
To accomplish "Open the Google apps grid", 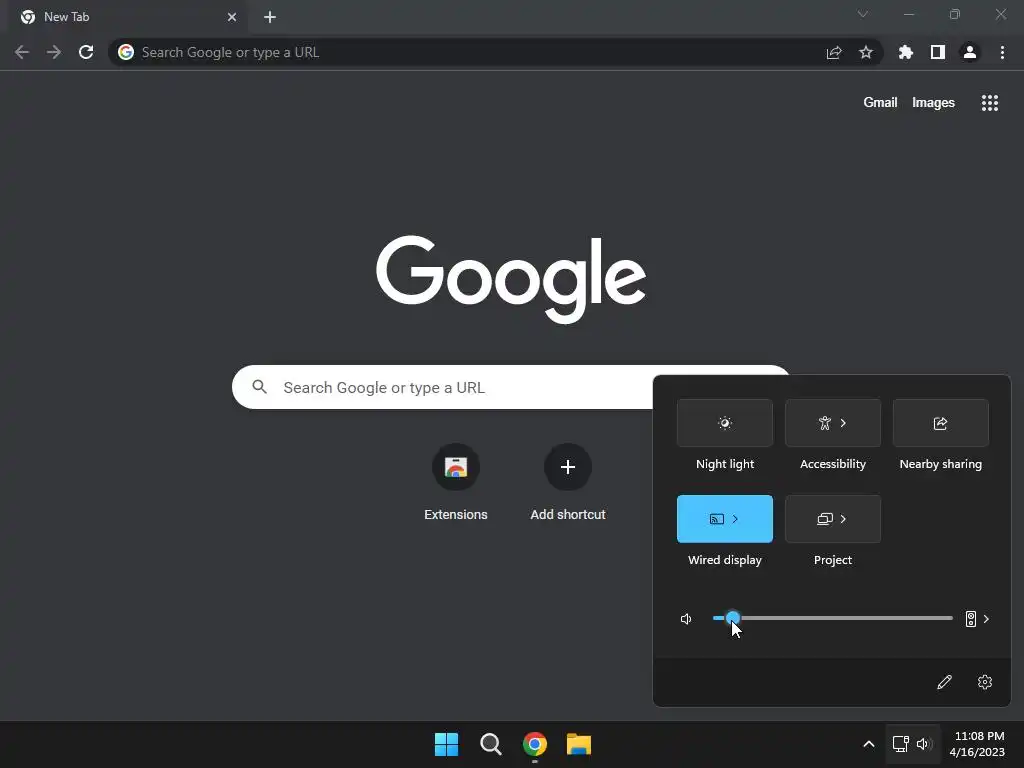I will [990, 103].
